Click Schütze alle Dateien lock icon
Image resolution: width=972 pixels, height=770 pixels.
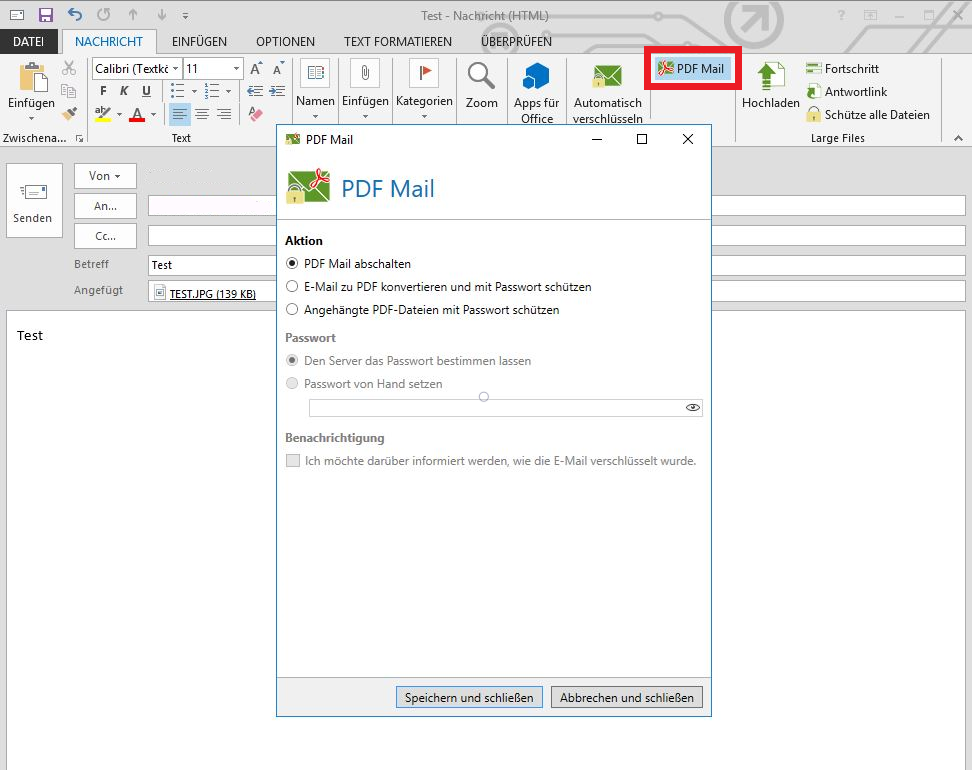[814, 115]
